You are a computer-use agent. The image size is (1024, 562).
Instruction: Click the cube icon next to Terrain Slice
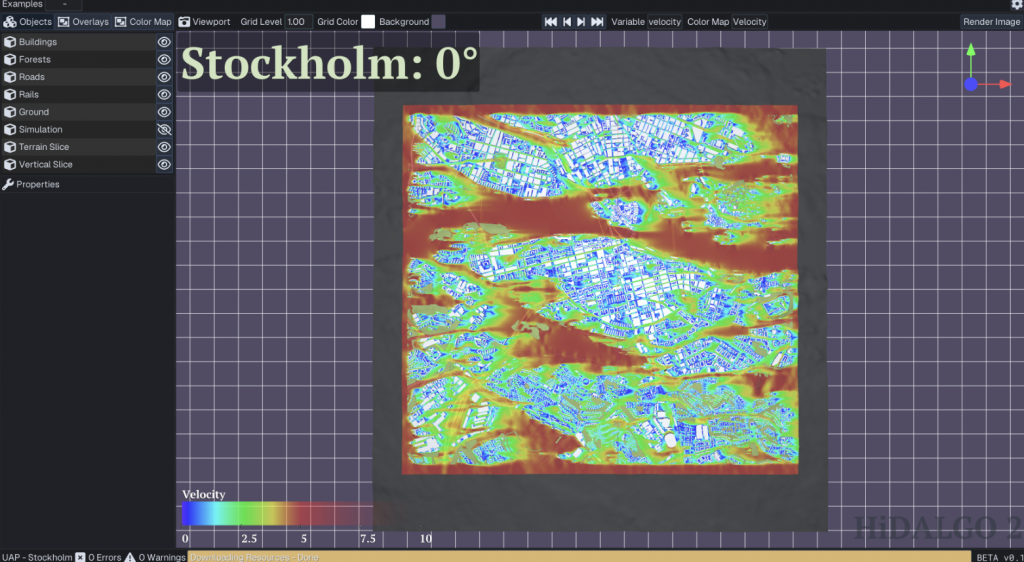10,147
